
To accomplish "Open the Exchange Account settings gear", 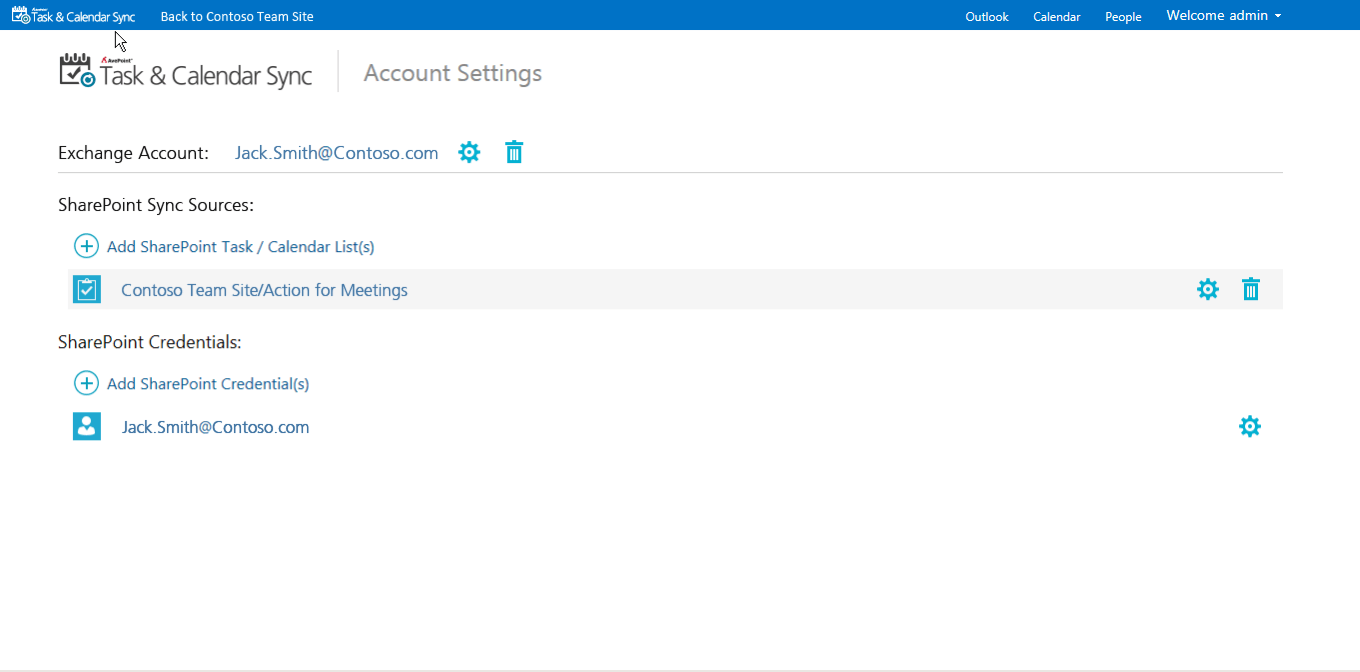I will (x=469, y=152).
